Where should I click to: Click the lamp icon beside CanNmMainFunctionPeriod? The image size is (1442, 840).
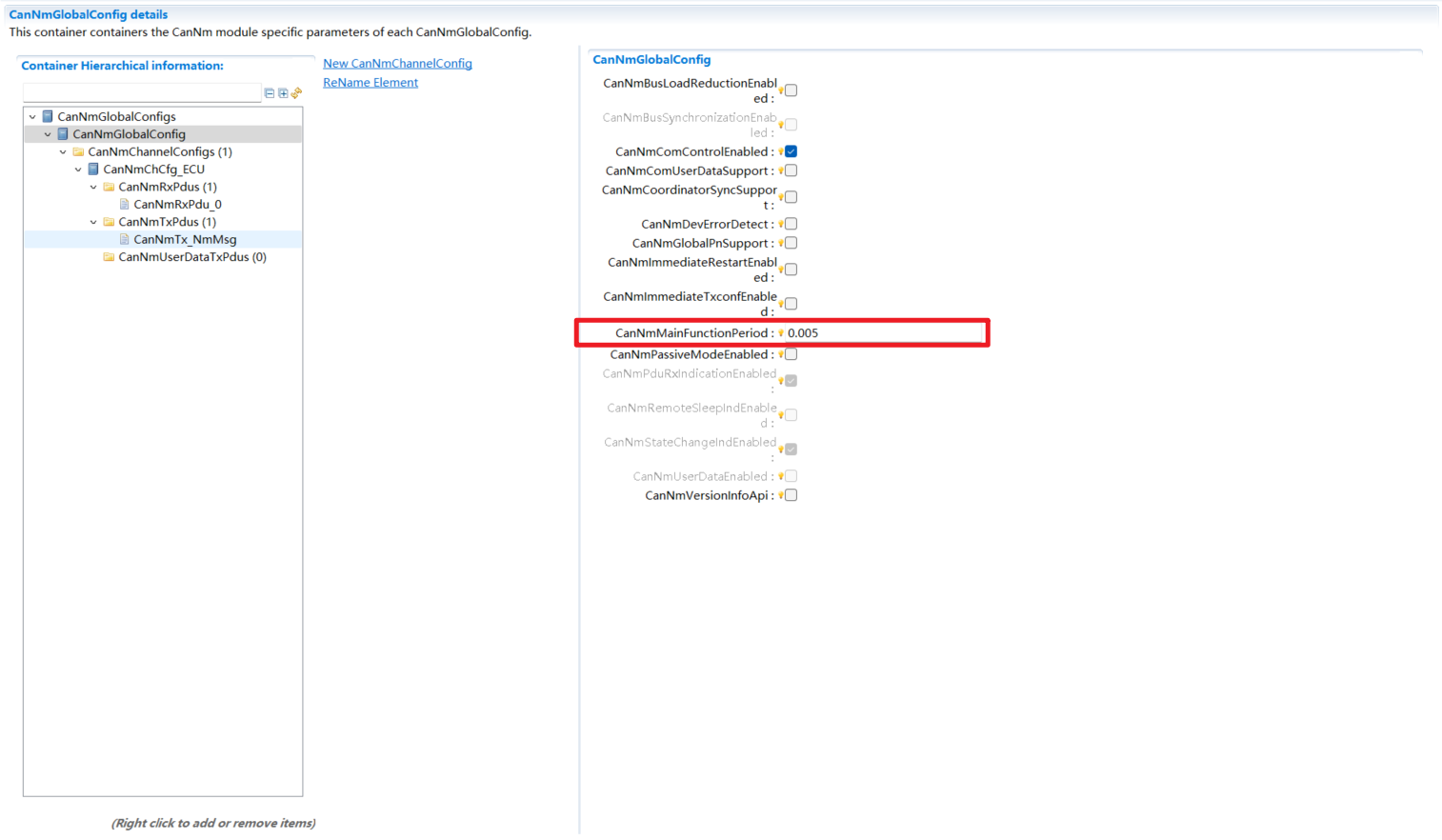tap(780, 332)
